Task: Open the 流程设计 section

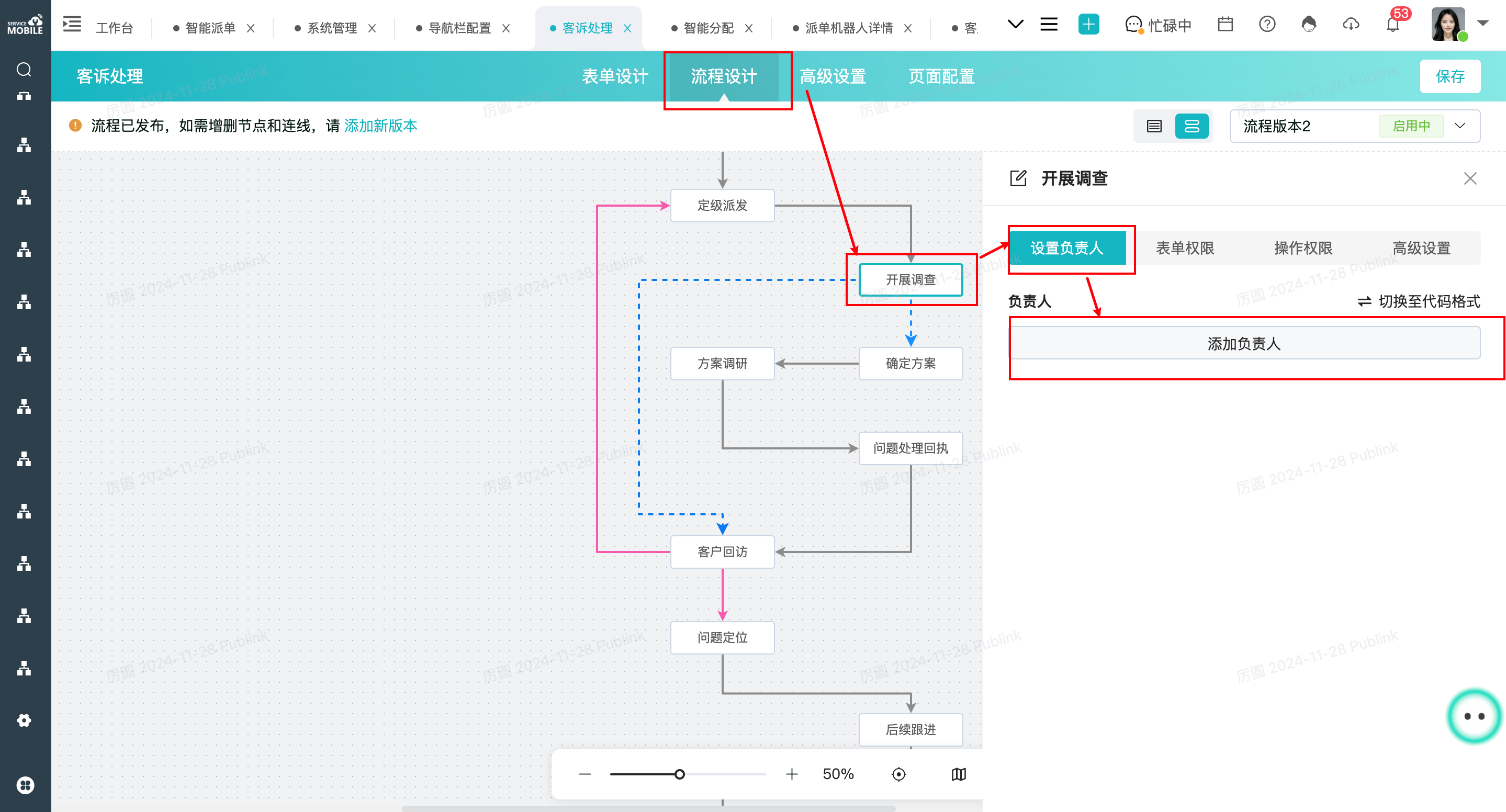Action: tap(723, 76)
